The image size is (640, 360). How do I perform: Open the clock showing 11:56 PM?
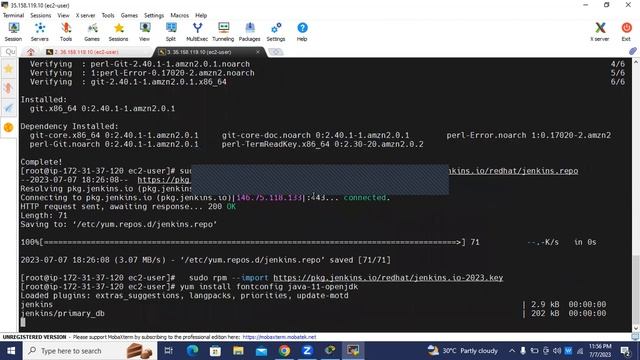[x=600, y=351]
